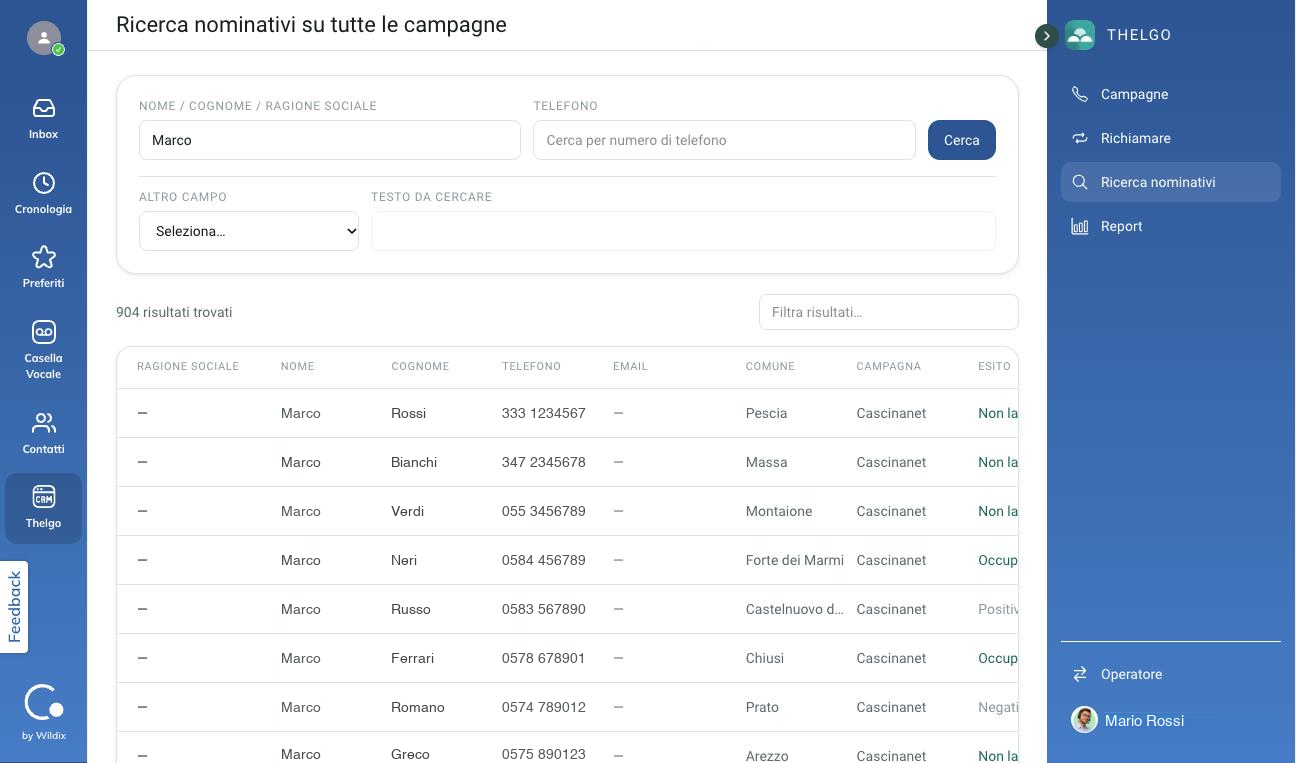Sort by Campagna column header

click(x=888, y=366)
